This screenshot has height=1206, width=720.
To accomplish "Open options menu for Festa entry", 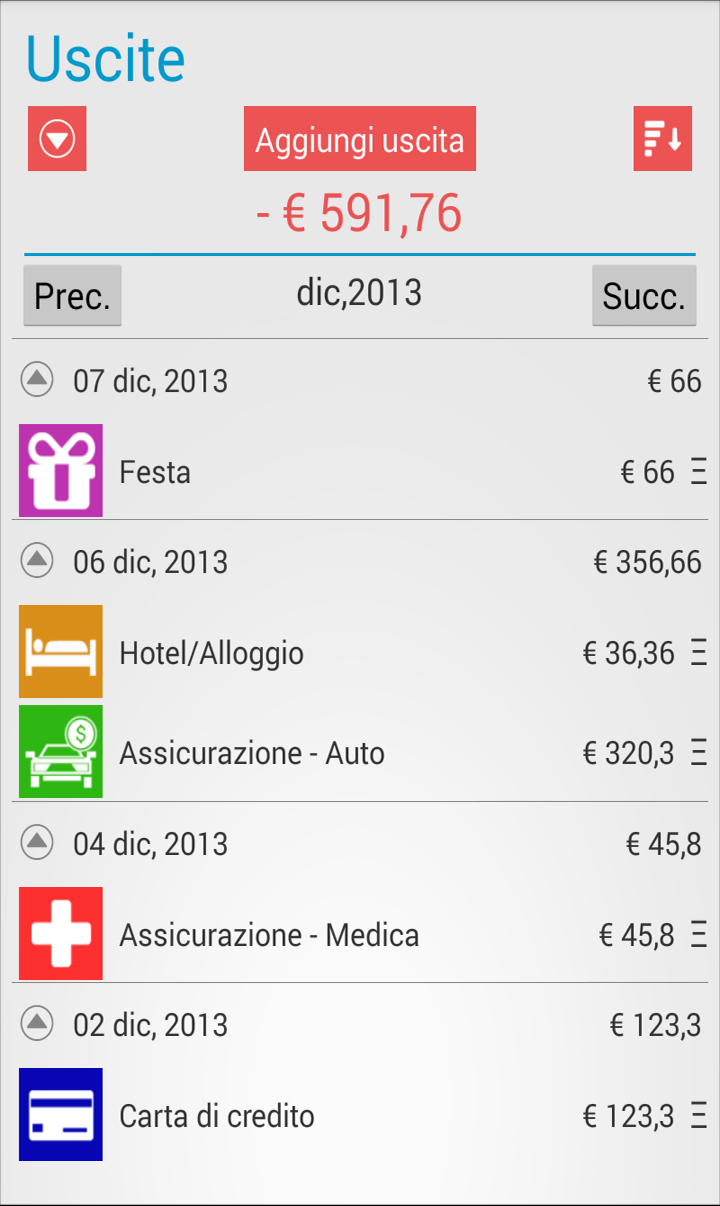I will tap(699, 472).
